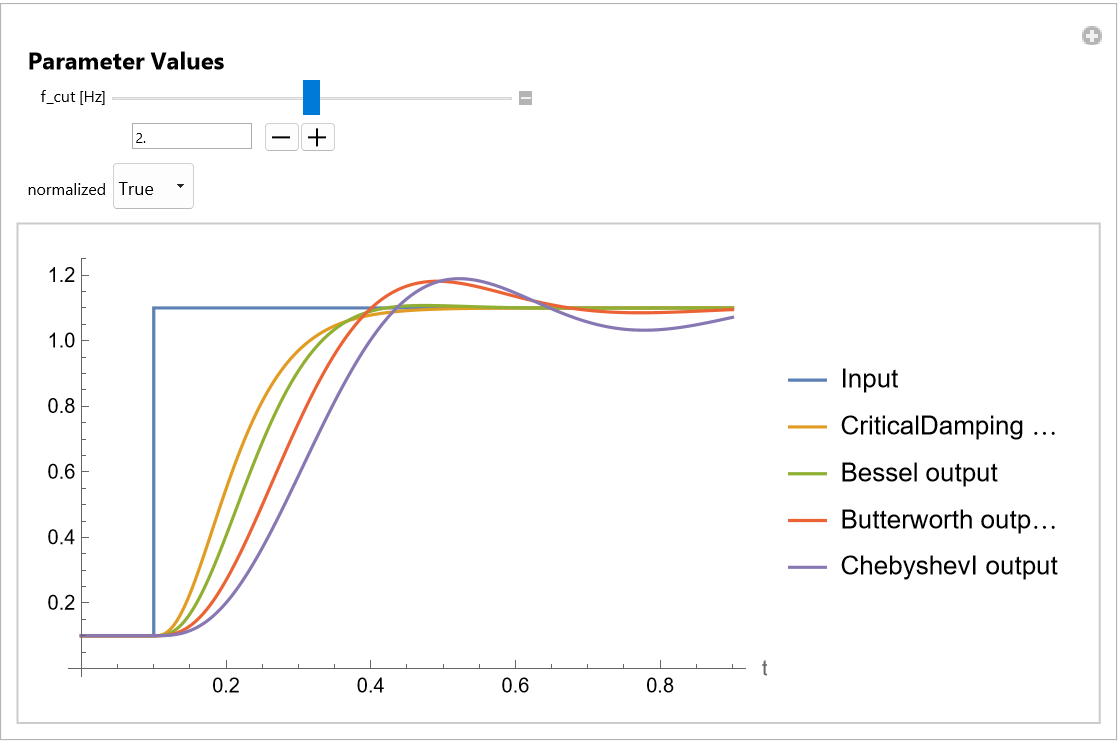The image size is (1118, 744).
Task: Click the minus stepper button for f_cut
Action: [x=282, y=137]
